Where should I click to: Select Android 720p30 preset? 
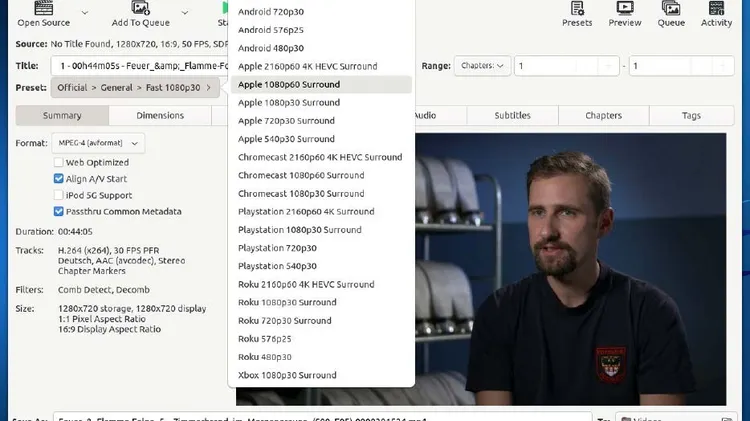pyautogui.click(x=321, y=11)
